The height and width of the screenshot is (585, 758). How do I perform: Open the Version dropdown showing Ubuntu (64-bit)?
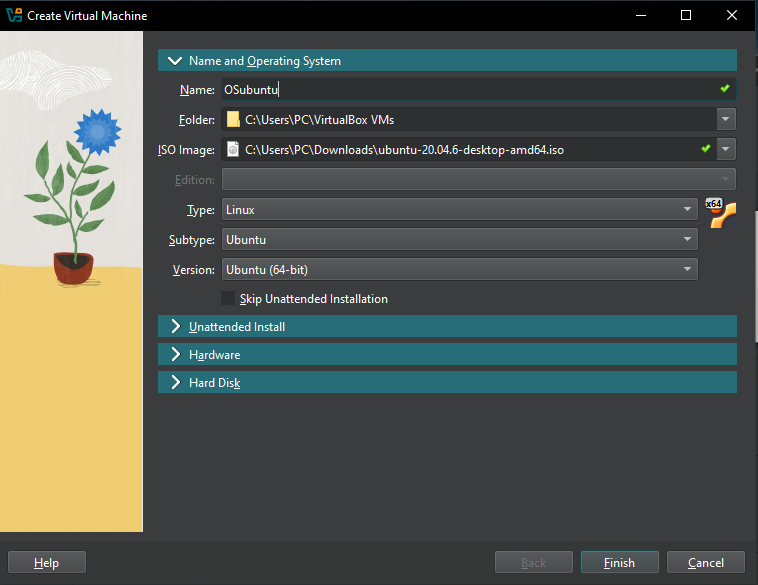click(688, 270)
